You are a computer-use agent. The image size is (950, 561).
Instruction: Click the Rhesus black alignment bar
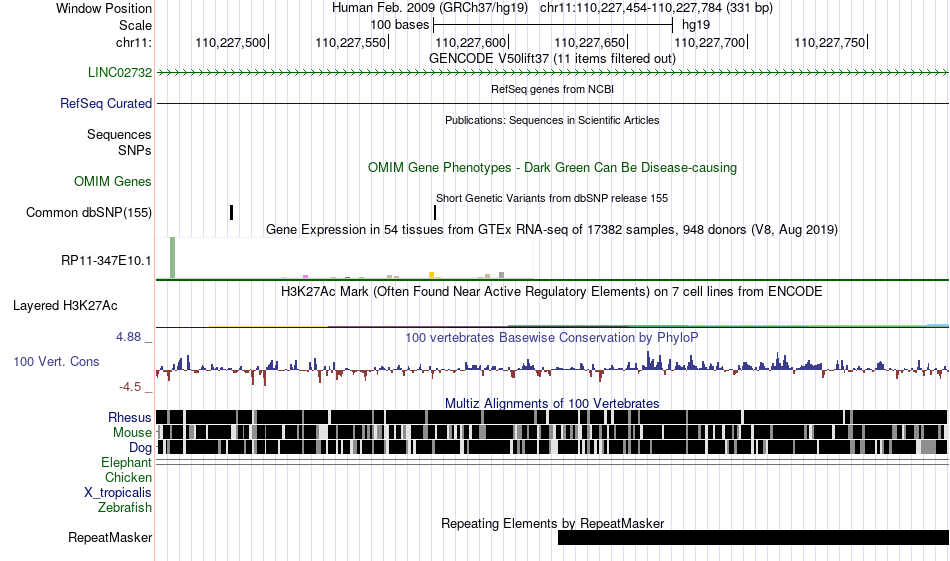pyautogui.click(x=552, y=417)
